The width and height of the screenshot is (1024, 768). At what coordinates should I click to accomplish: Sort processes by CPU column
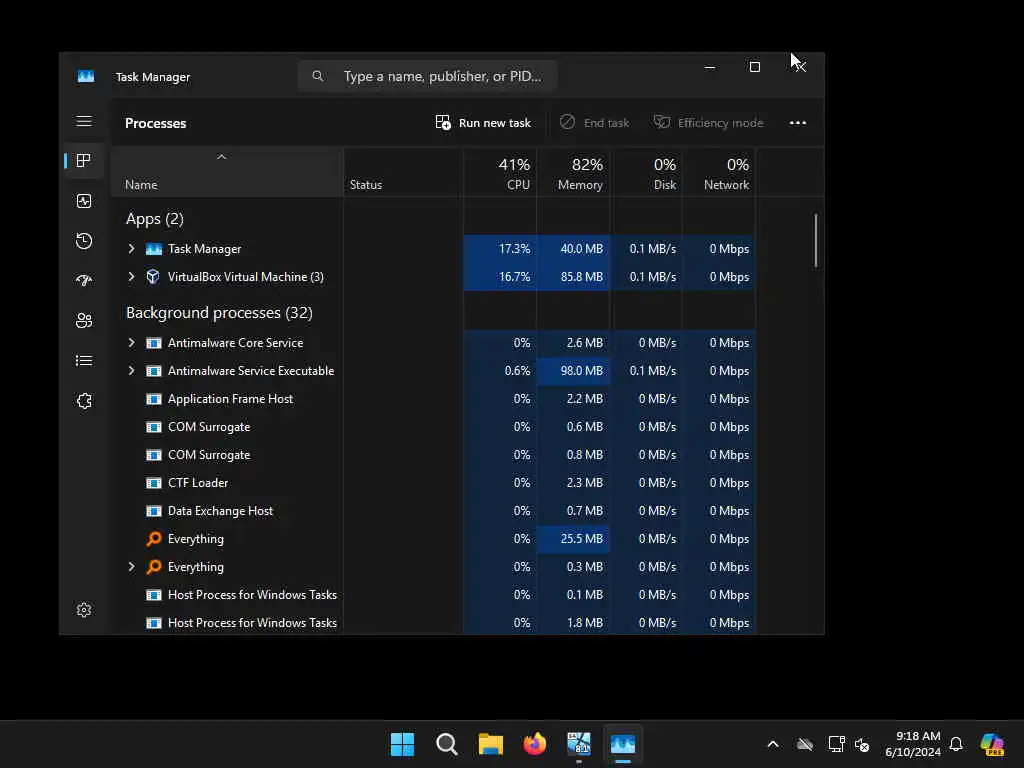[500, 172]
